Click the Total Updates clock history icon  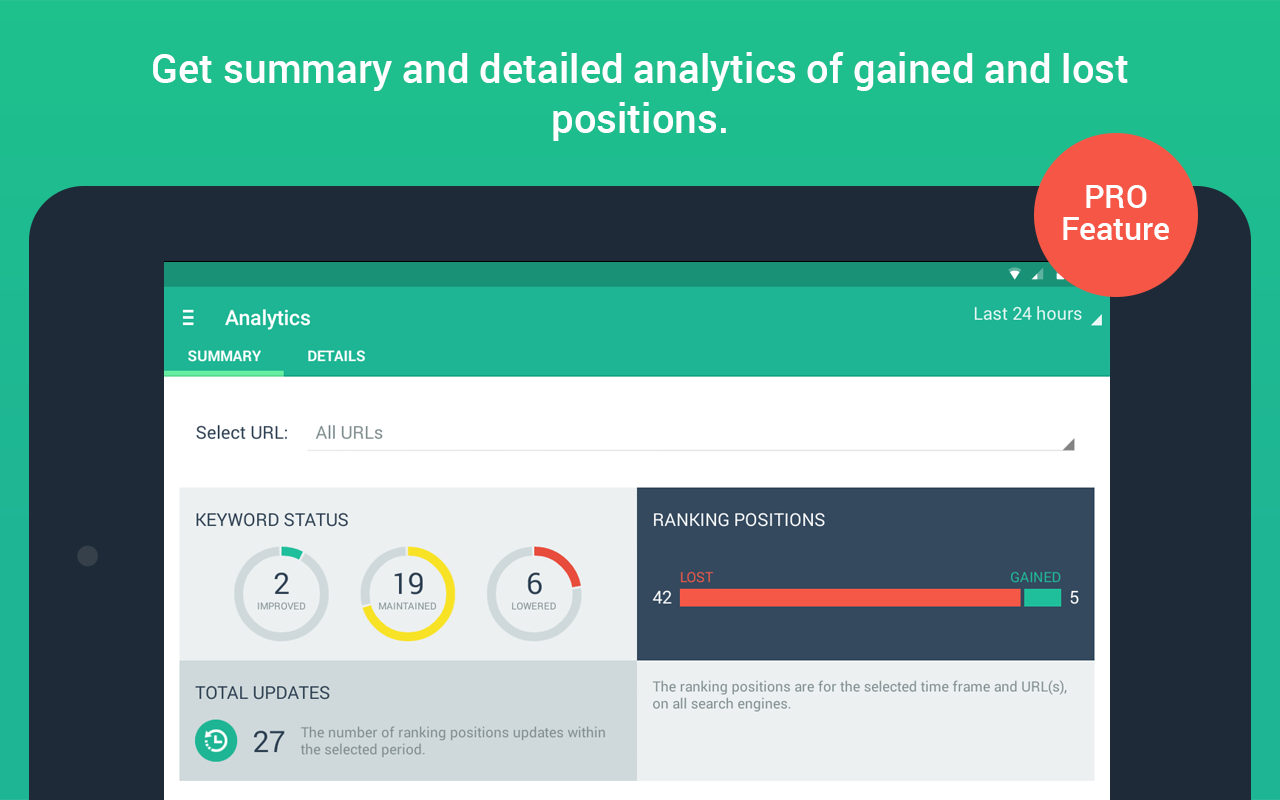216,741
